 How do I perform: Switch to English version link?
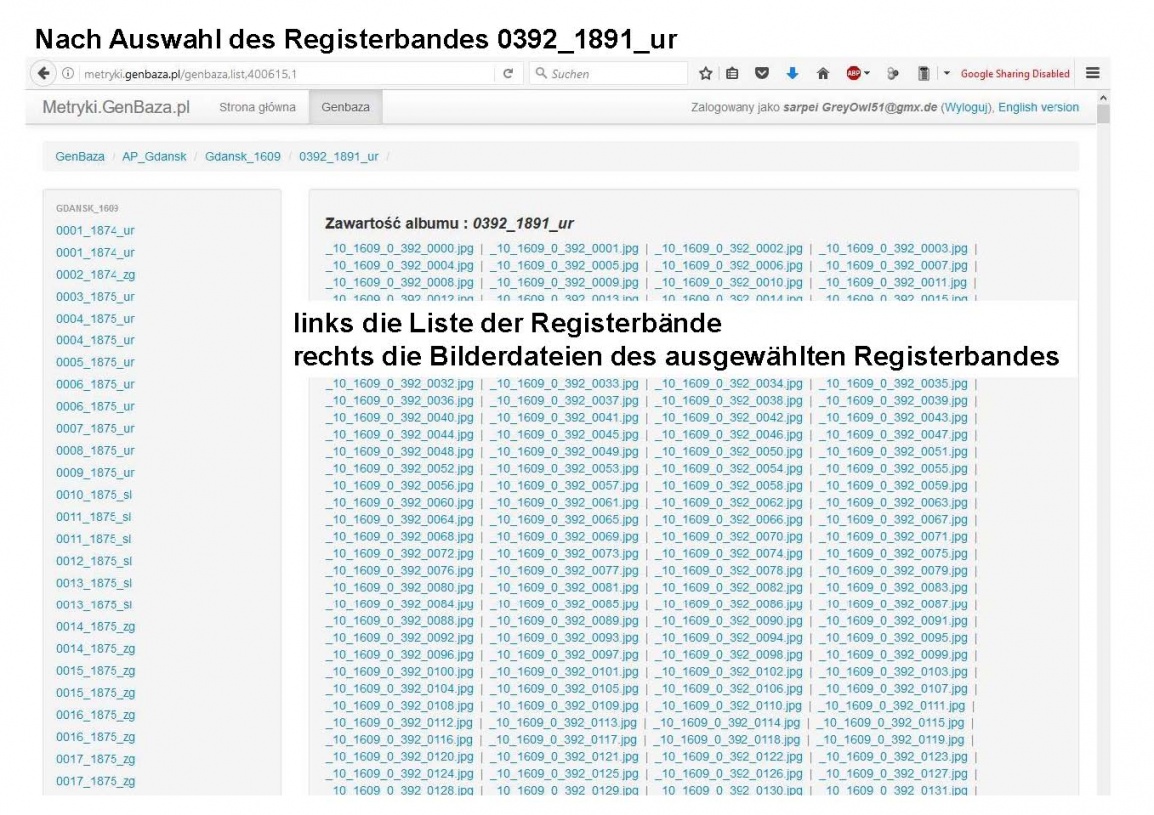tap(1038, 107)
